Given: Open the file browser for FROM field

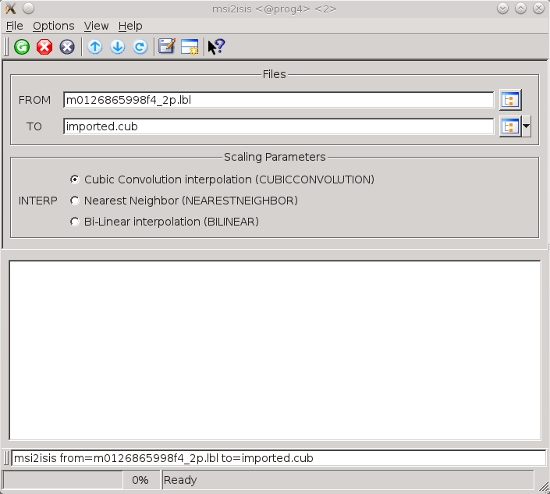Looking at the screenshot, I should click(510, 100).
